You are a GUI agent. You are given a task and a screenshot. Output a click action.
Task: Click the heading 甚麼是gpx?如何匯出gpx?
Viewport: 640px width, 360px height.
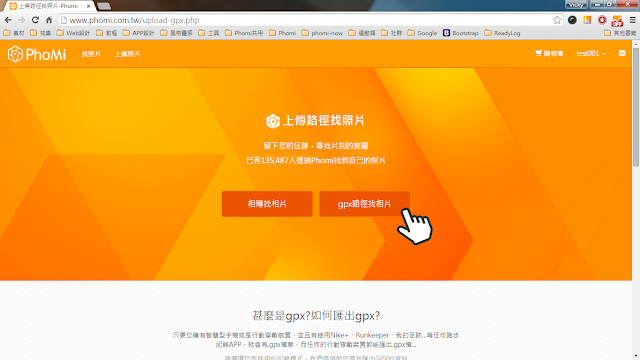pyautogui.click(x=316, y=316)
